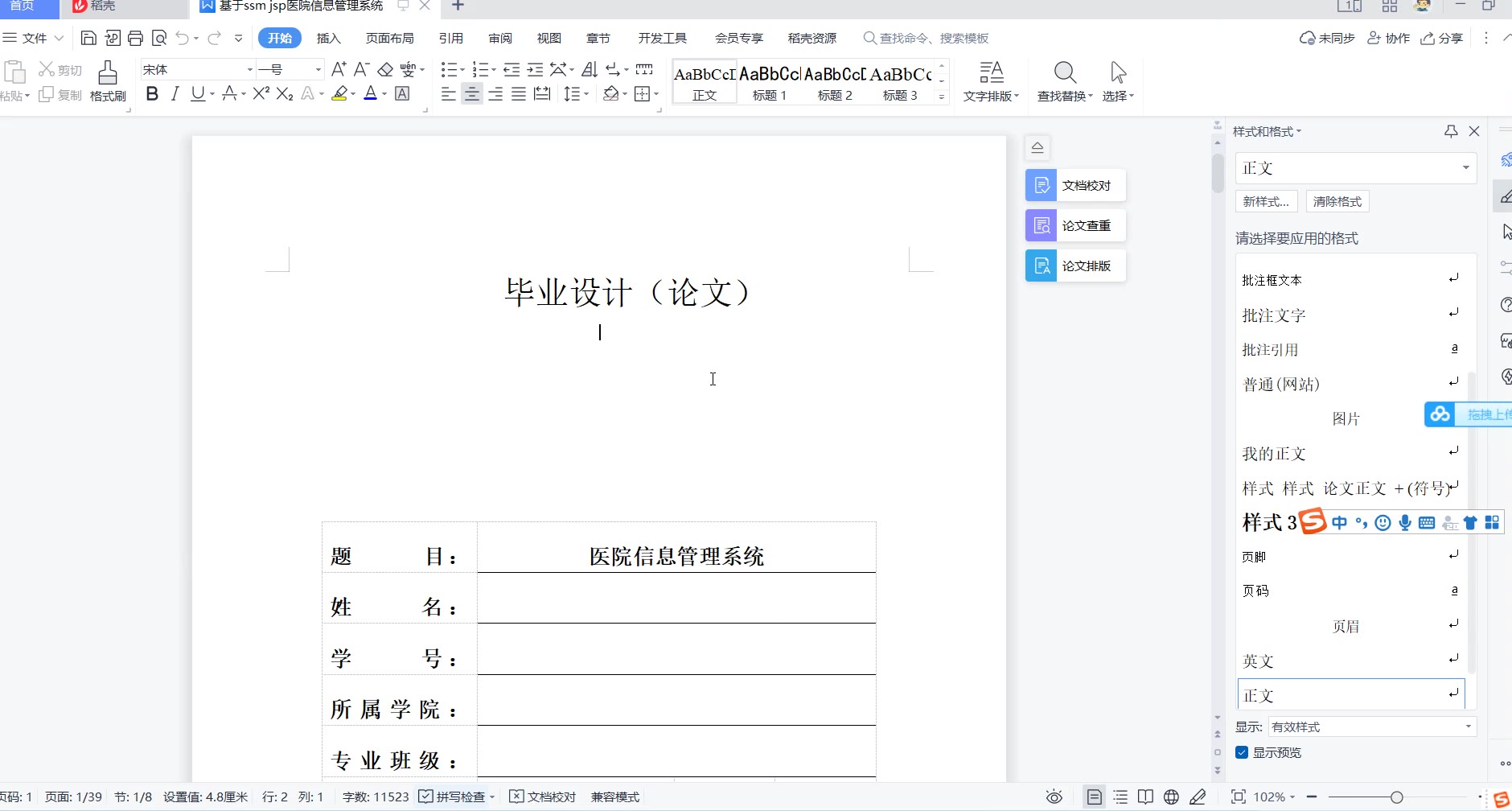Toggle Italic formatting
This screenshot has width=1512, height=811.
(x=175, y=94)
